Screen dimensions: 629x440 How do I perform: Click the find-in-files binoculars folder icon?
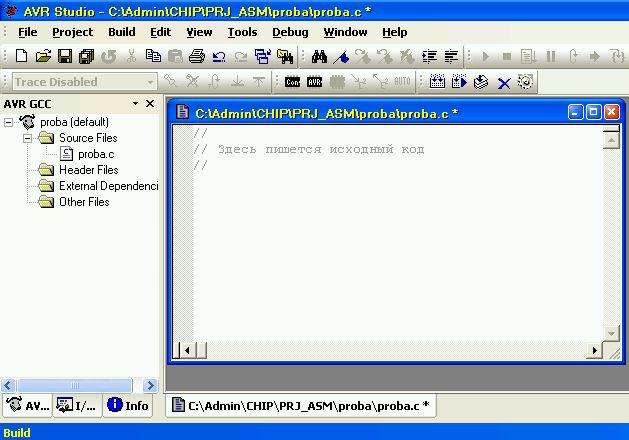click(284, 57)
